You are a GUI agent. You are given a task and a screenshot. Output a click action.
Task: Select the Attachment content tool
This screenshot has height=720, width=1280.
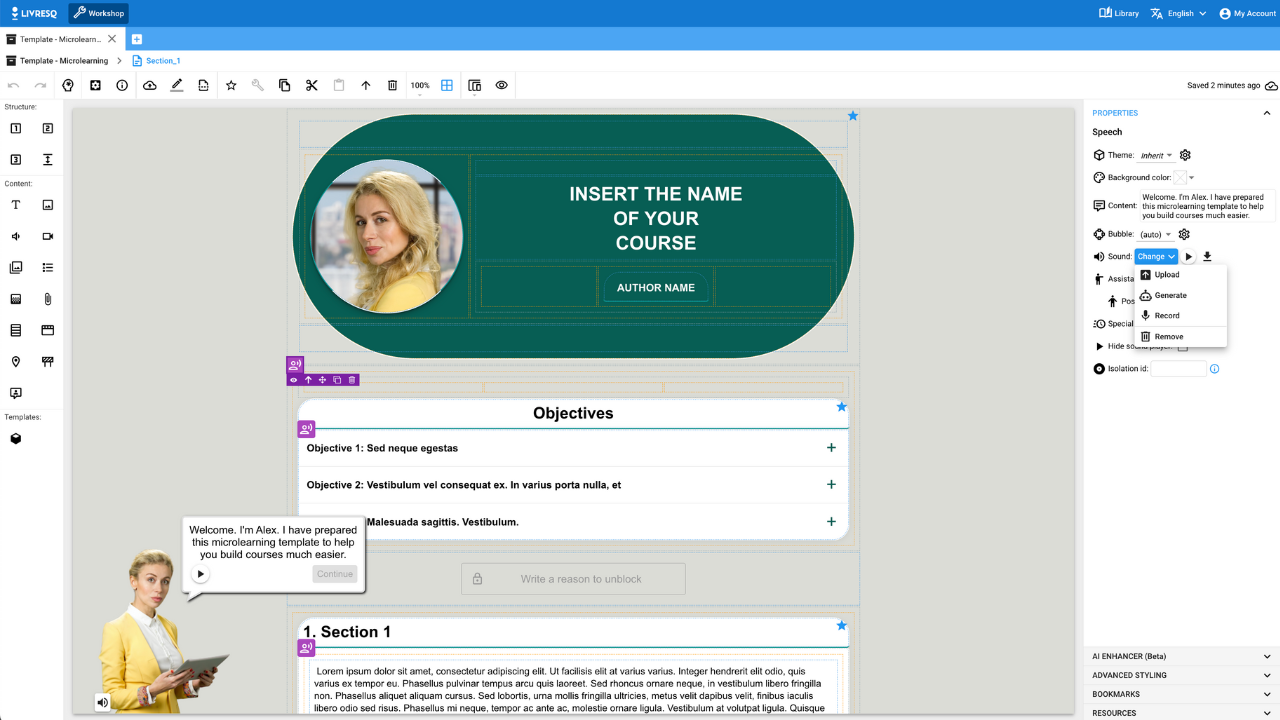pos(48,299)
